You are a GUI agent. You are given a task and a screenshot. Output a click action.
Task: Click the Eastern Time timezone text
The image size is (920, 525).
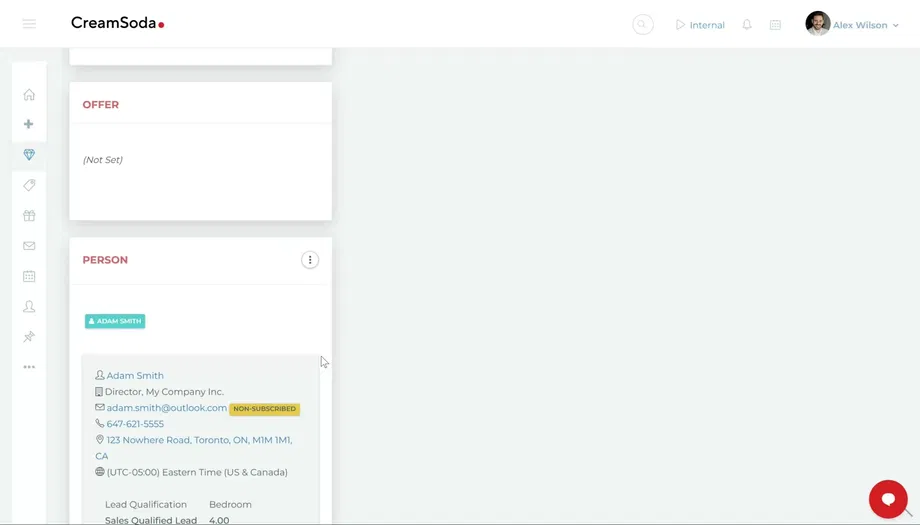coord(197,472)
